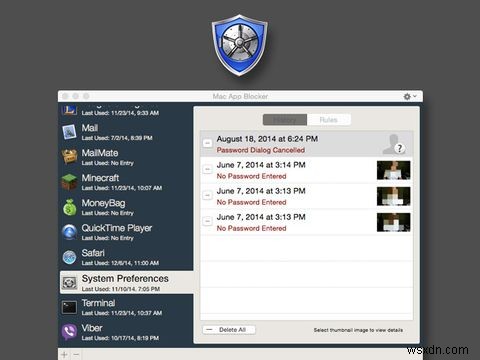Select the Safari row text
Viewport: 480px width, 360px height.
pos(120,257)
